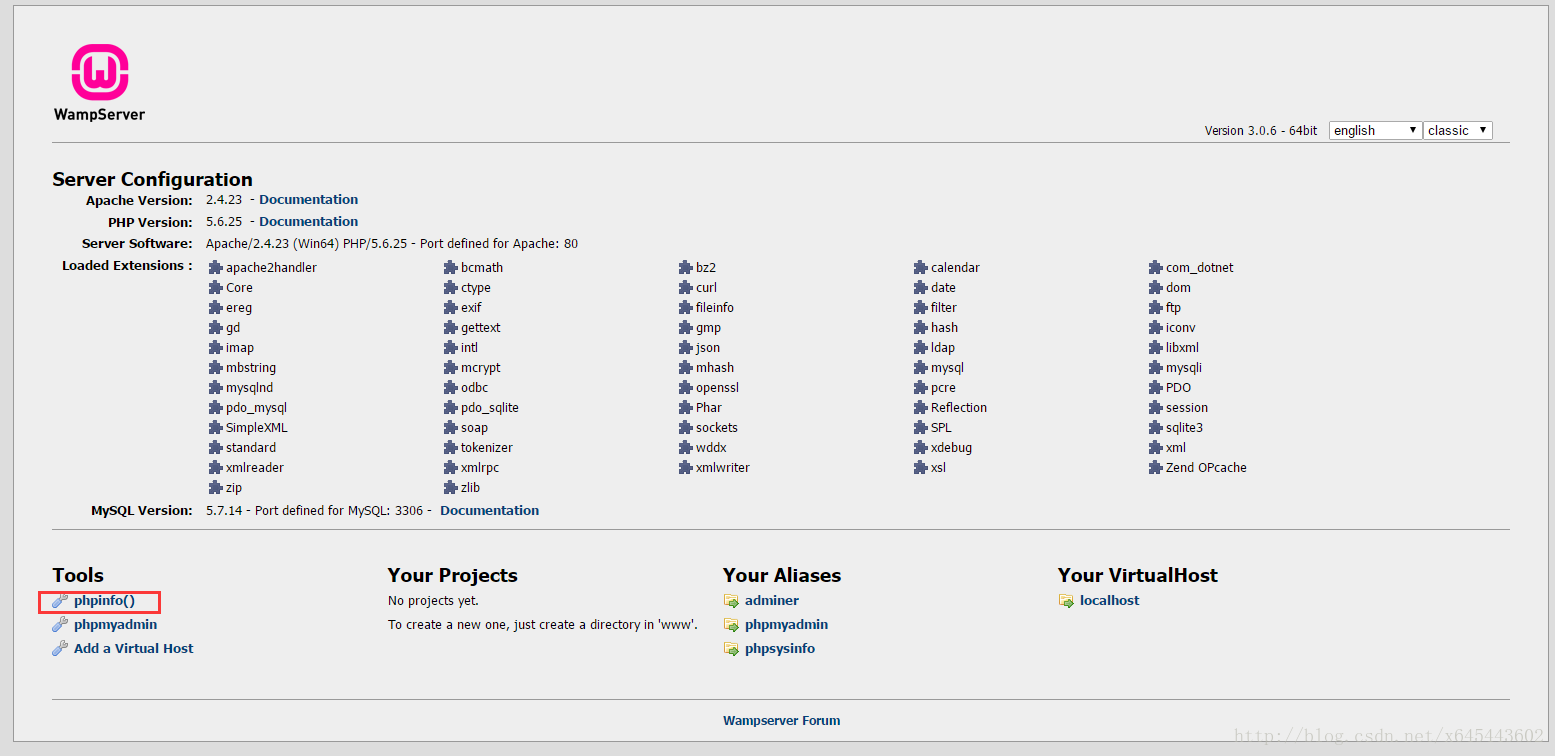Click the puzzle icon beside zlib
Image resolution: width=1555 pixels, height=756 pixels.
(450, 488)
